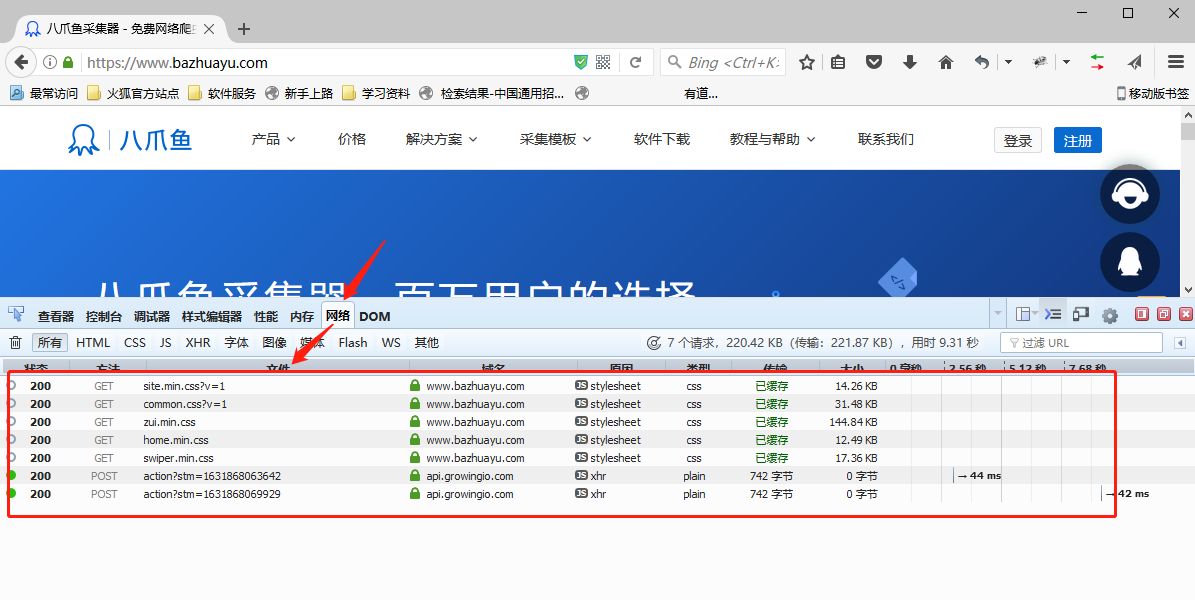Click the performance analysis icon beside request summary
The image size is (1195, 600).
(x=653, y=343)
